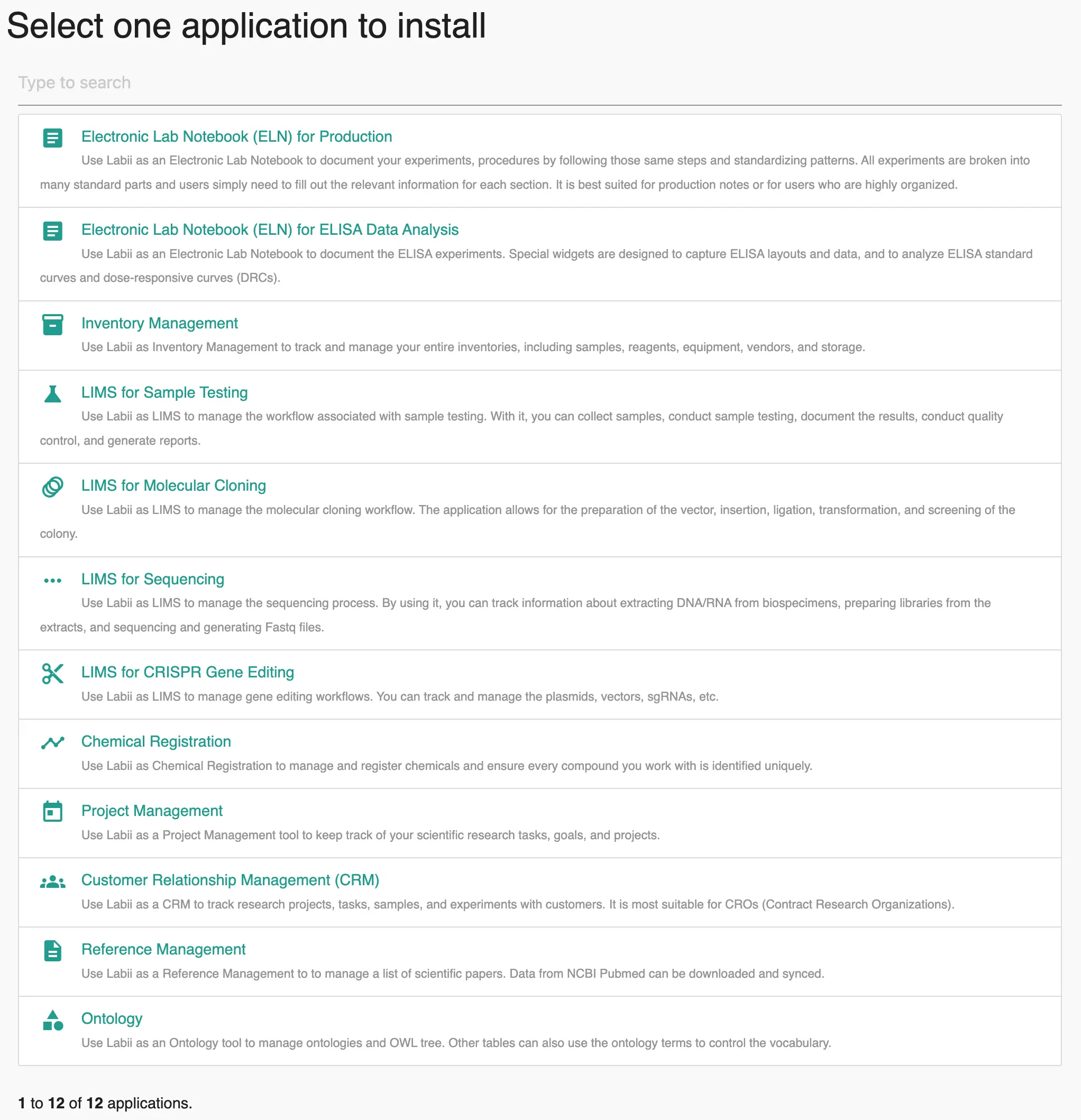Click the Ontology shapes icon
This screenshot has width=1081, height=1120.
pyautogui.click(x=52, y=1020)
